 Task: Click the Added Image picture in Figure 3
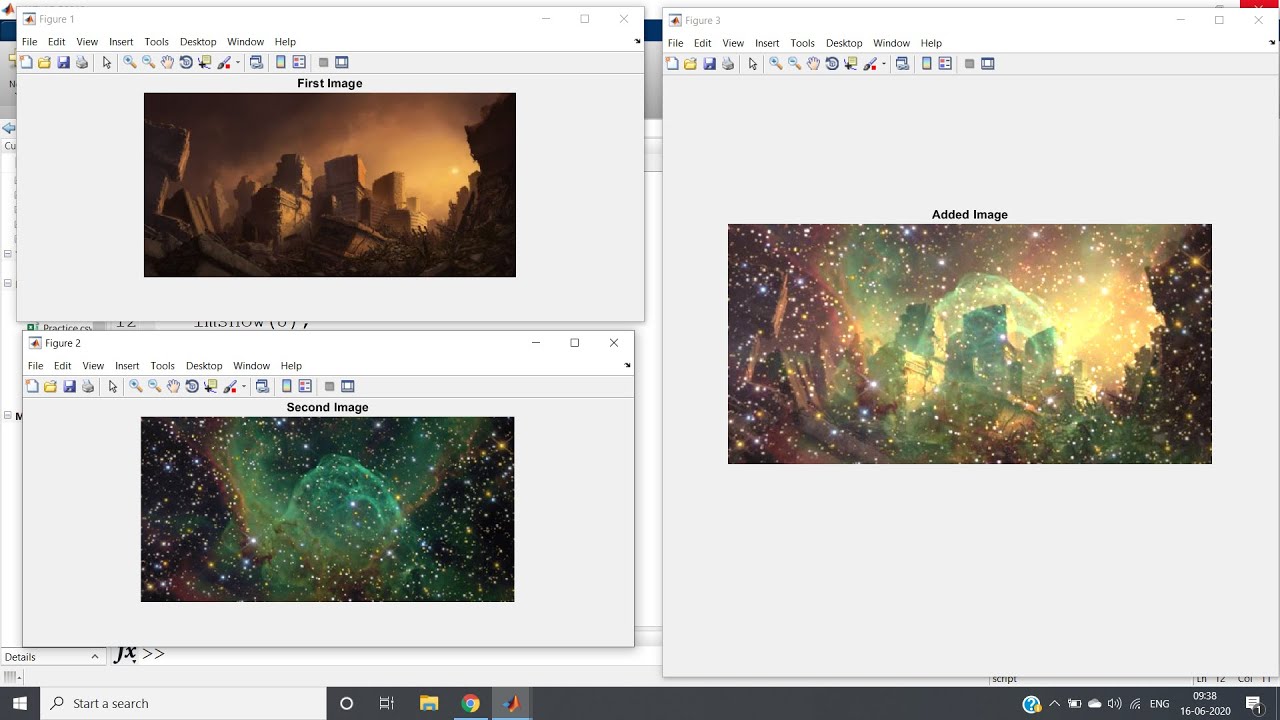pyautogui.click(x=970, y=344)
